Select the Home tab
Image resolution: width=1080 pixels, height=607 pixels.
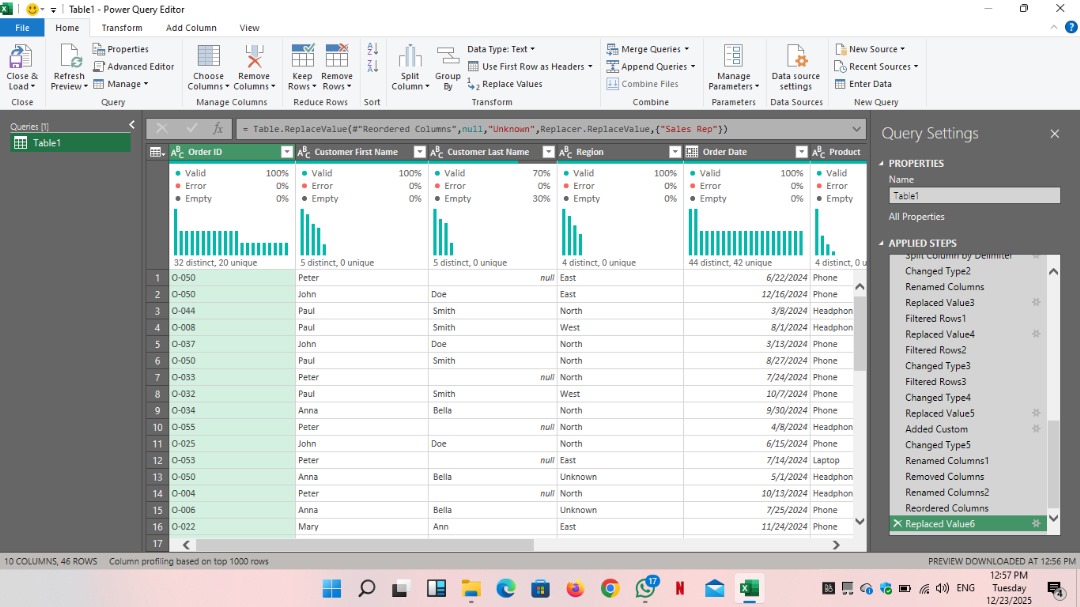pyautogui.click(x=67, y=28)
